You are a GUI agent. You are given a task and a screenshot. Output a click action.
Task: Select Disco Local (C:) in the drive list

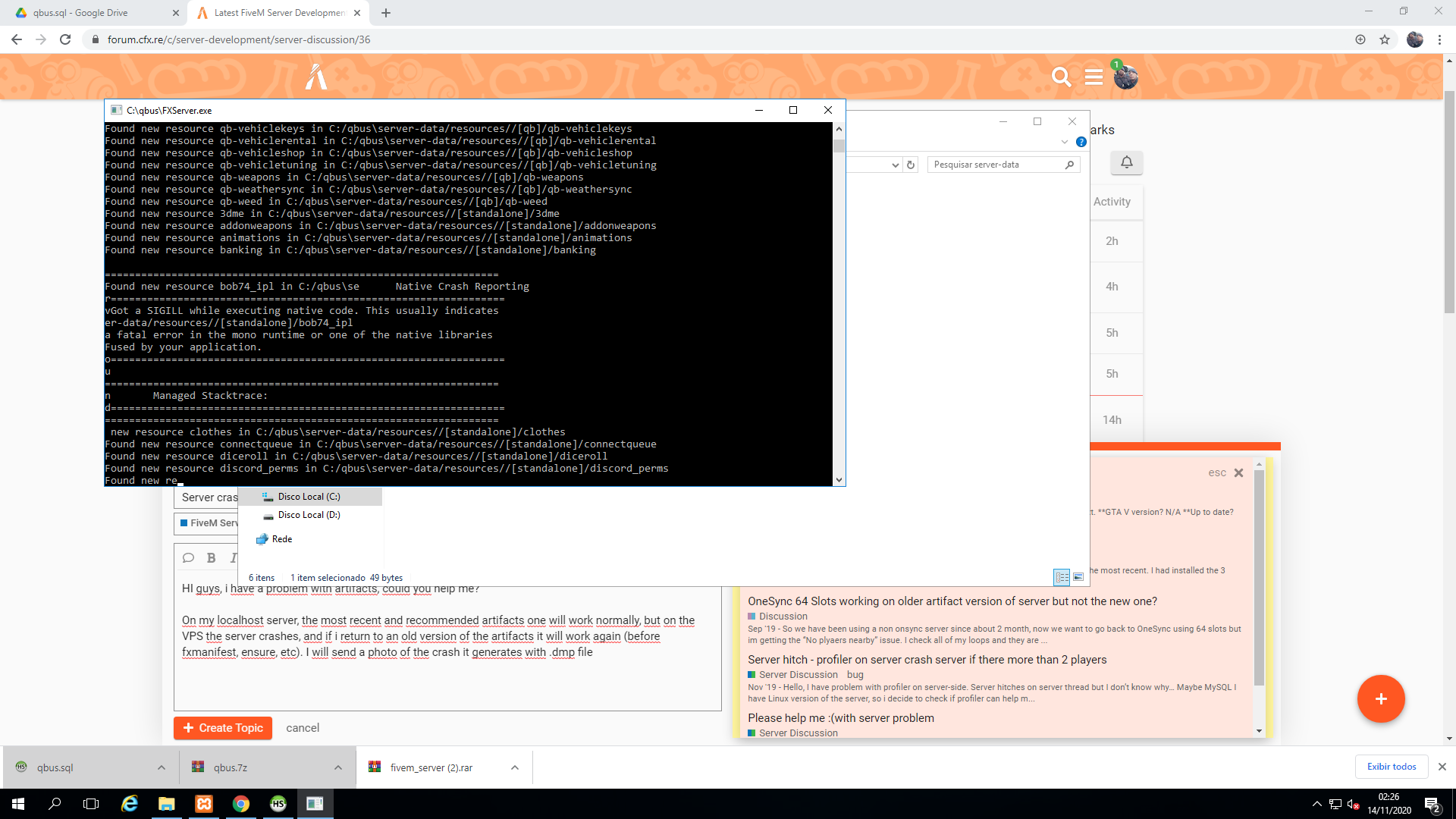(309, 496)
